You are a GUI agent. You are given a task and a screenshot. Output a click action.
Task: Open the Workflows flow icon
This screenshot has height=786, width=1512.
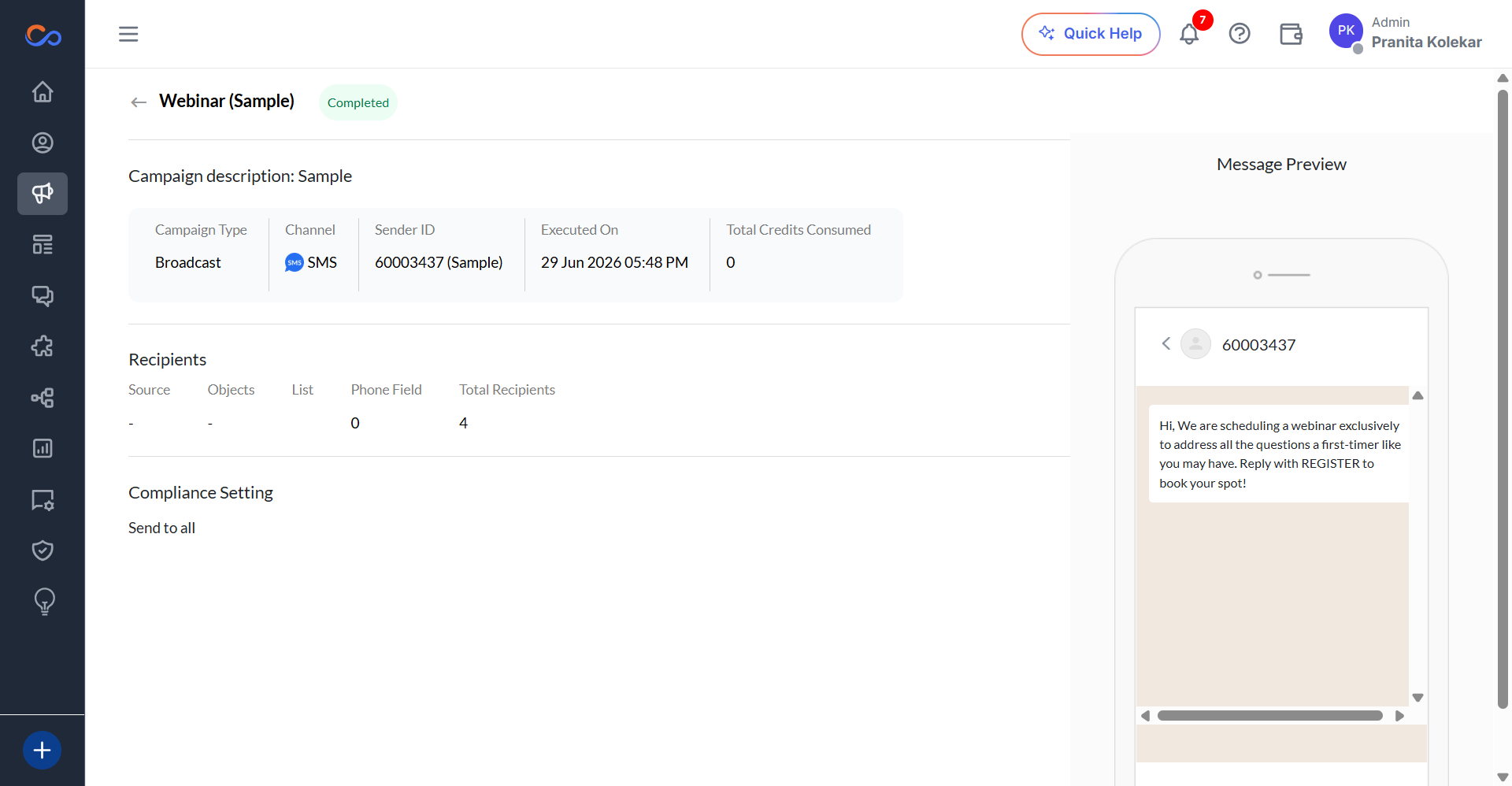tap(43, 398)
